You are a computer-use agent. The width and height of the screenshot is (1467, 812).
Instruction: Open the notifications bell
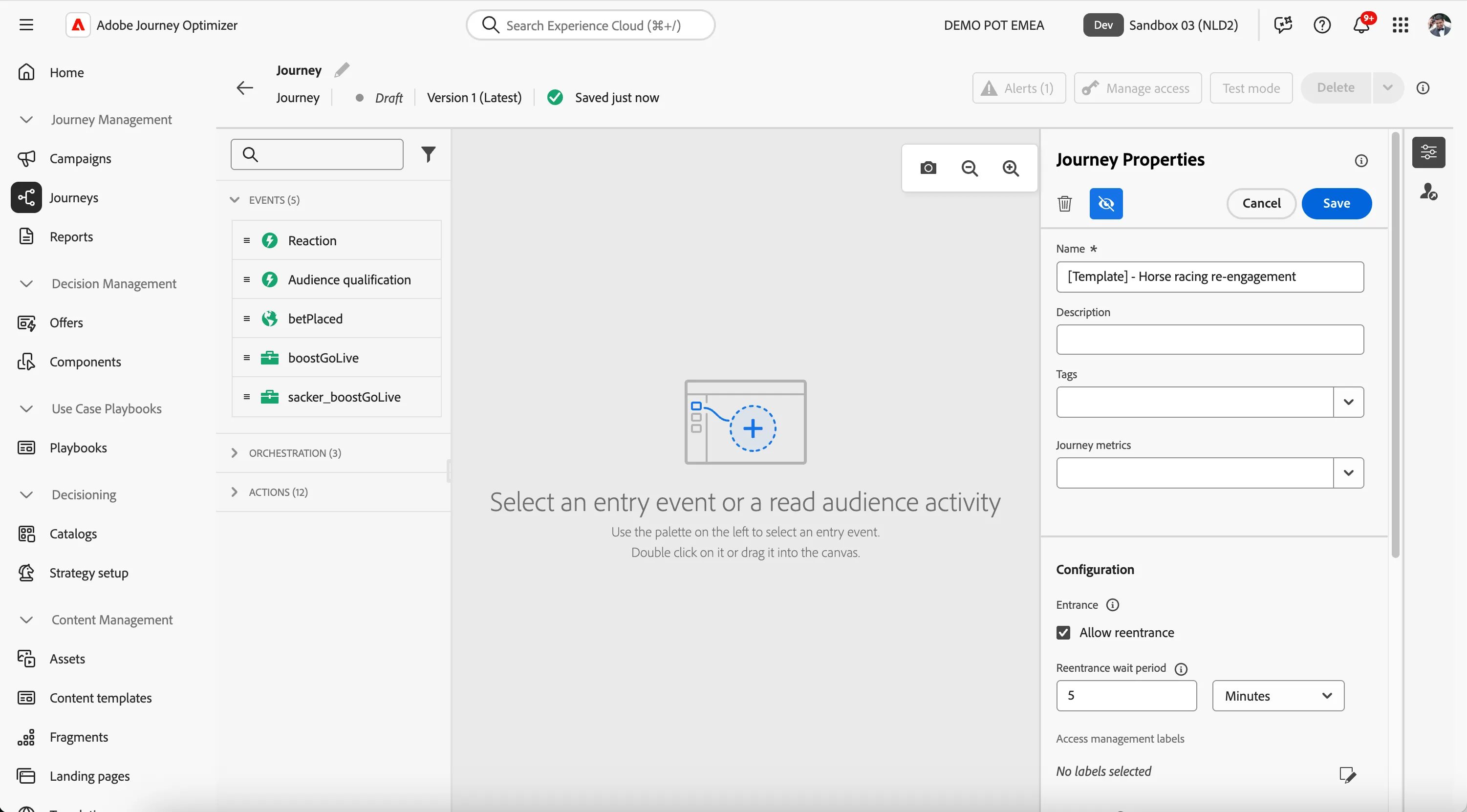coord(1361,25)
